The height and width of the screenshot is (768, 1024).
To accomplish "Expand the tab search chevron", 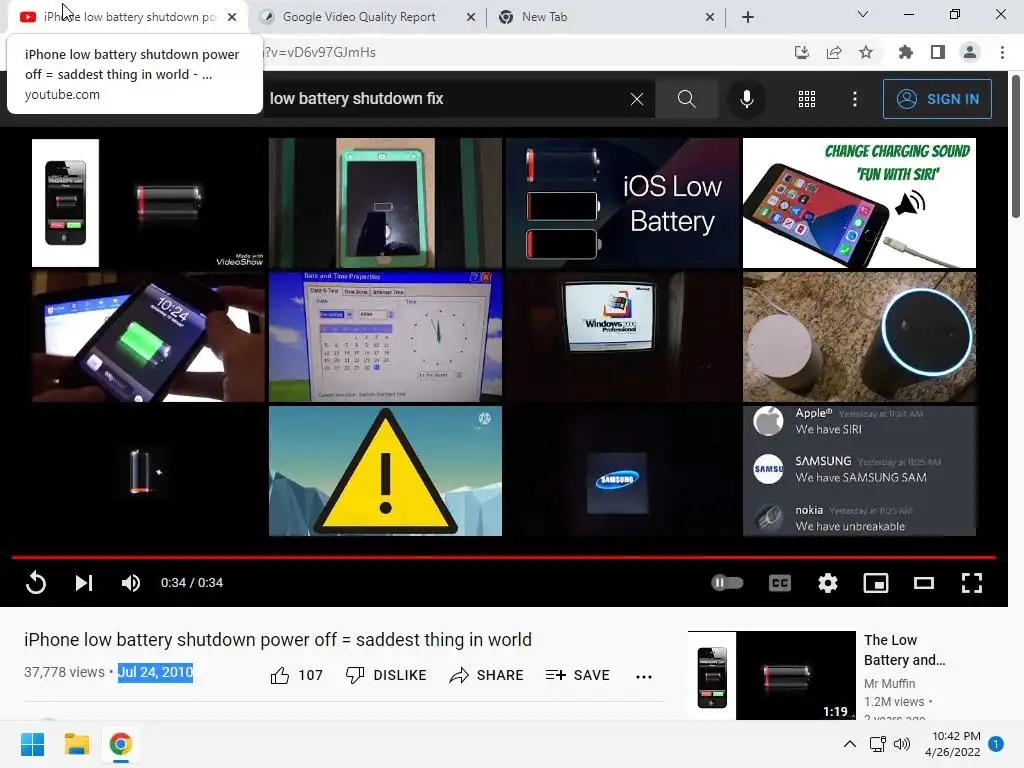I will pyautogui.click(x=863, y=14).
